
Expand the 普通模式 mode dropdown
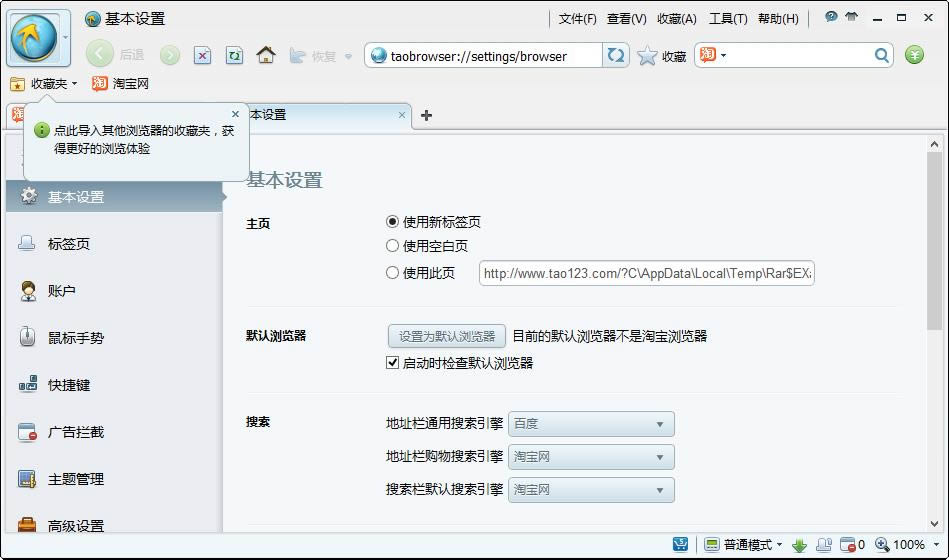(x=780, y=545)
